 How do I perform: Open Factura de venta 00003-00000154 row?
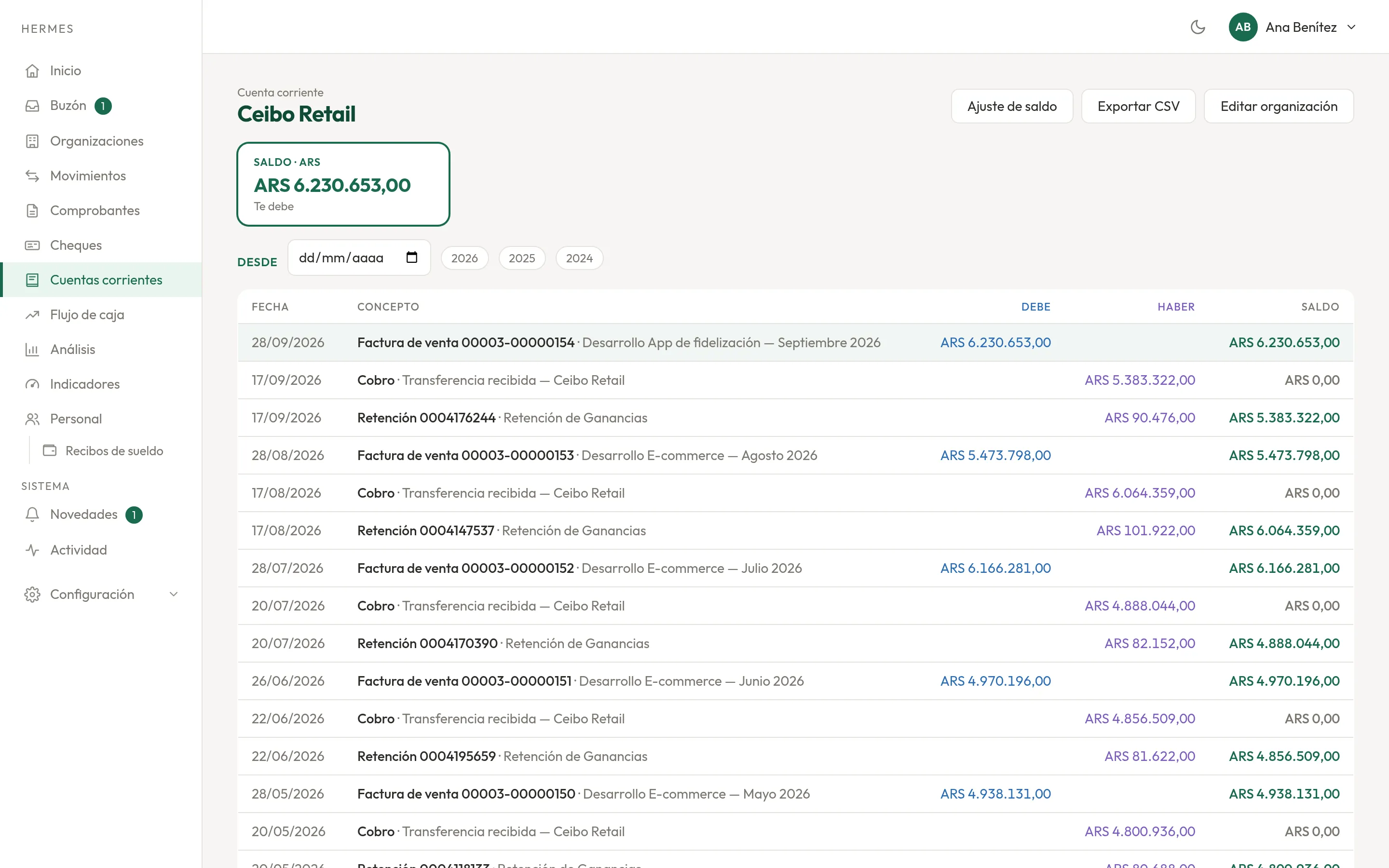point(795,343)
